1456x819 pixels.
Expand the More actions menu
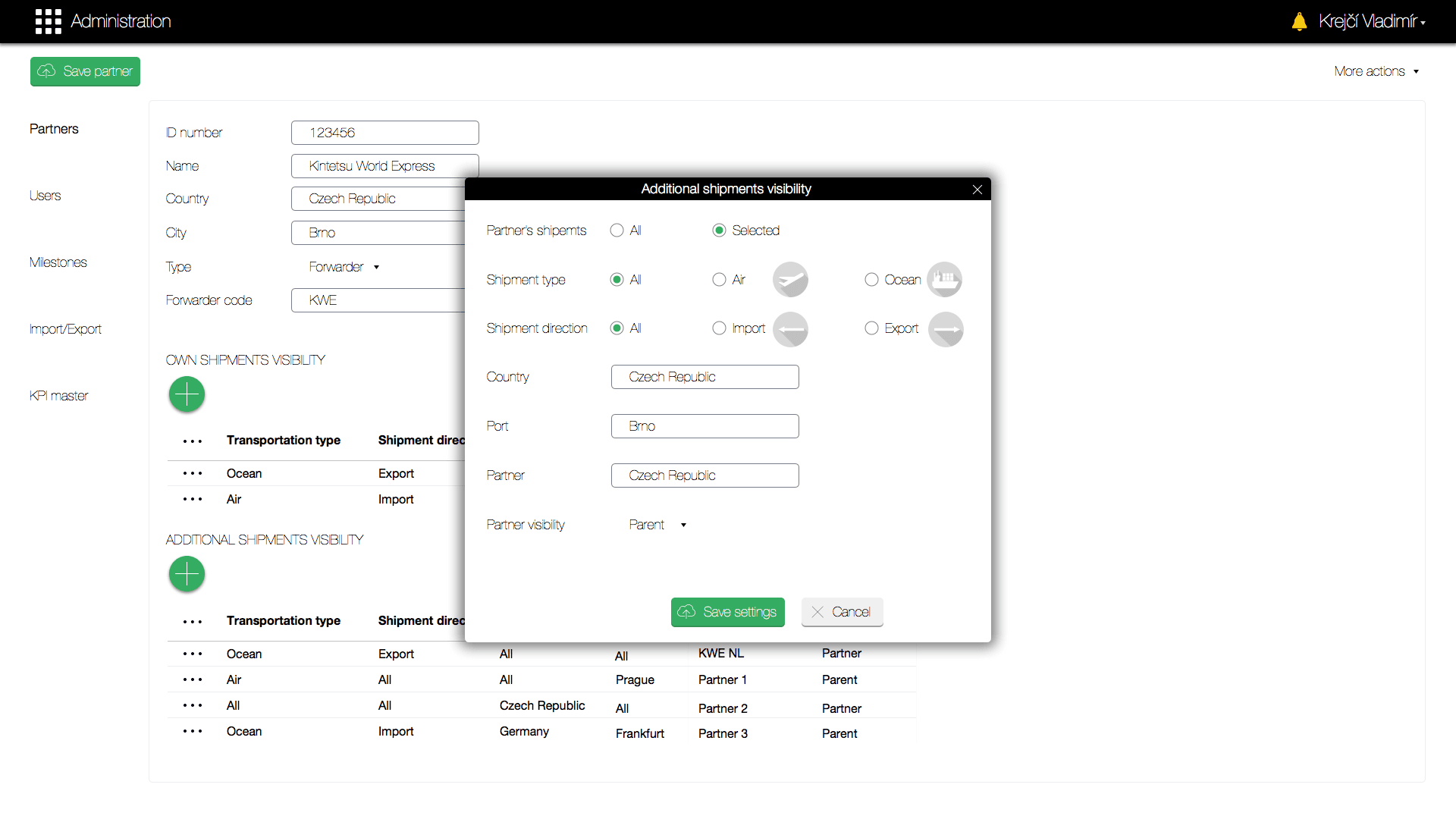[x=1376, y=71]
